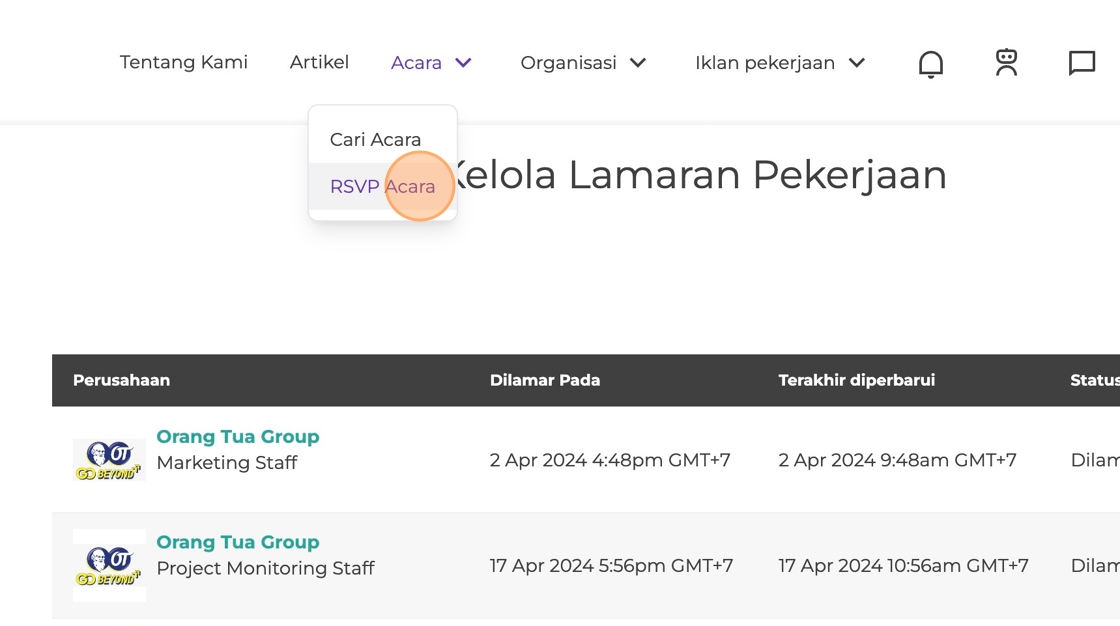
Task: Click the Perusahaan column header
Action: tap(121, 380)
